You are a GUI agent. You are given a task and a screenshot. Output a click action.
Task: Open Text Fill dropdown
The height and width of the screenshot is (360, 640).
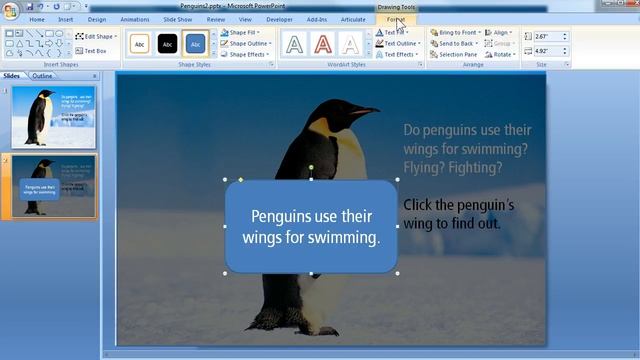[x=392, y=32]
